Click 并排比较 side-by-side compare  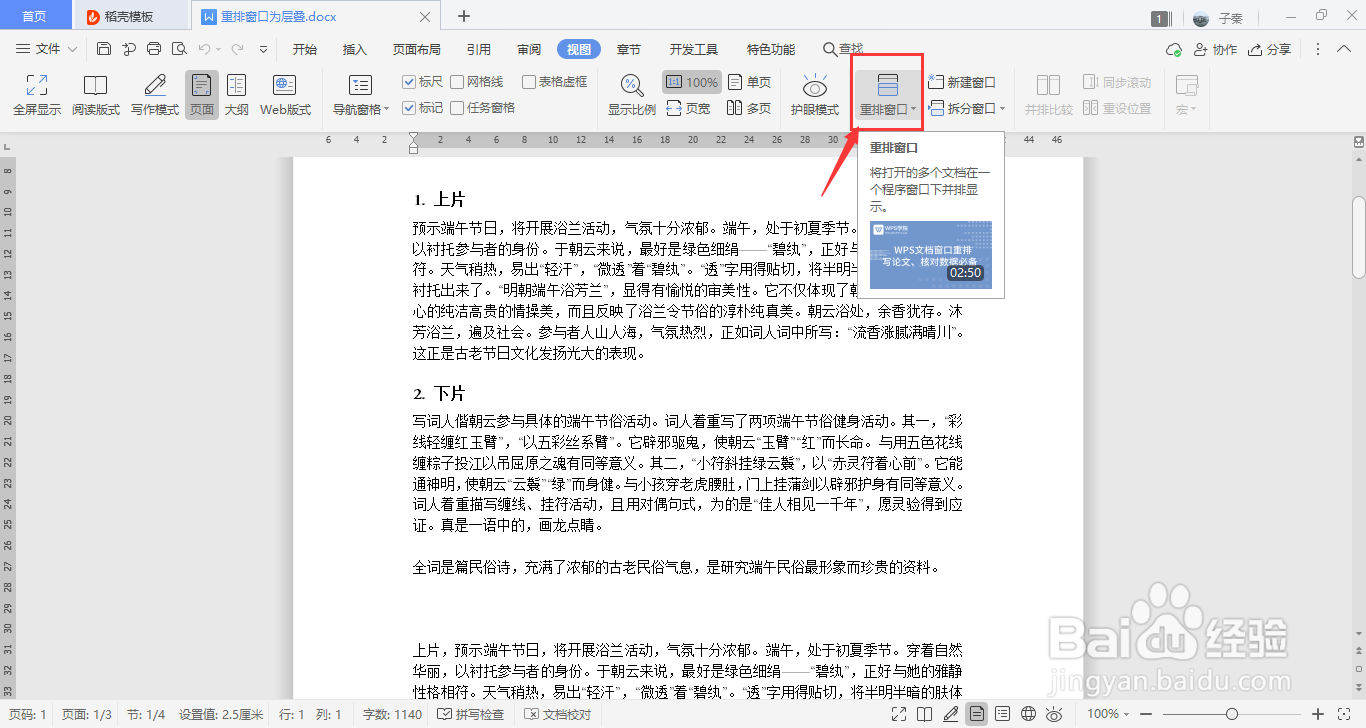click(1048, 95)
